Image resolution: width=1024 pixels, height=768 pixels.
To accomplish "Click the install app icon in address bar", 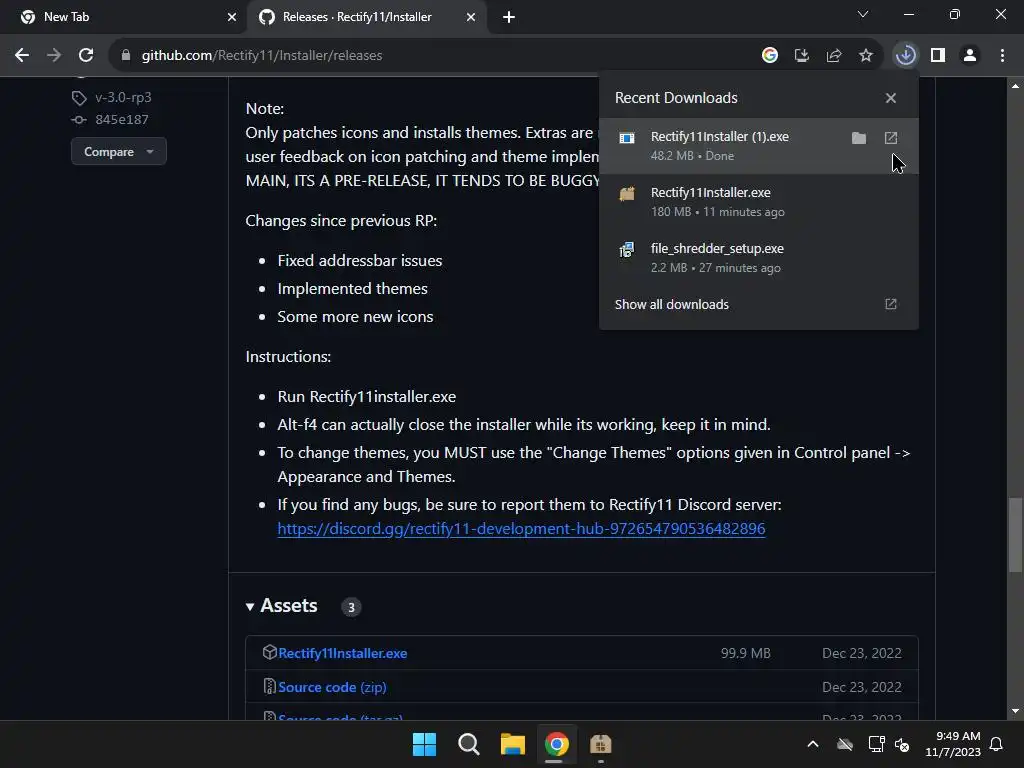I will (x=802, y=56).
